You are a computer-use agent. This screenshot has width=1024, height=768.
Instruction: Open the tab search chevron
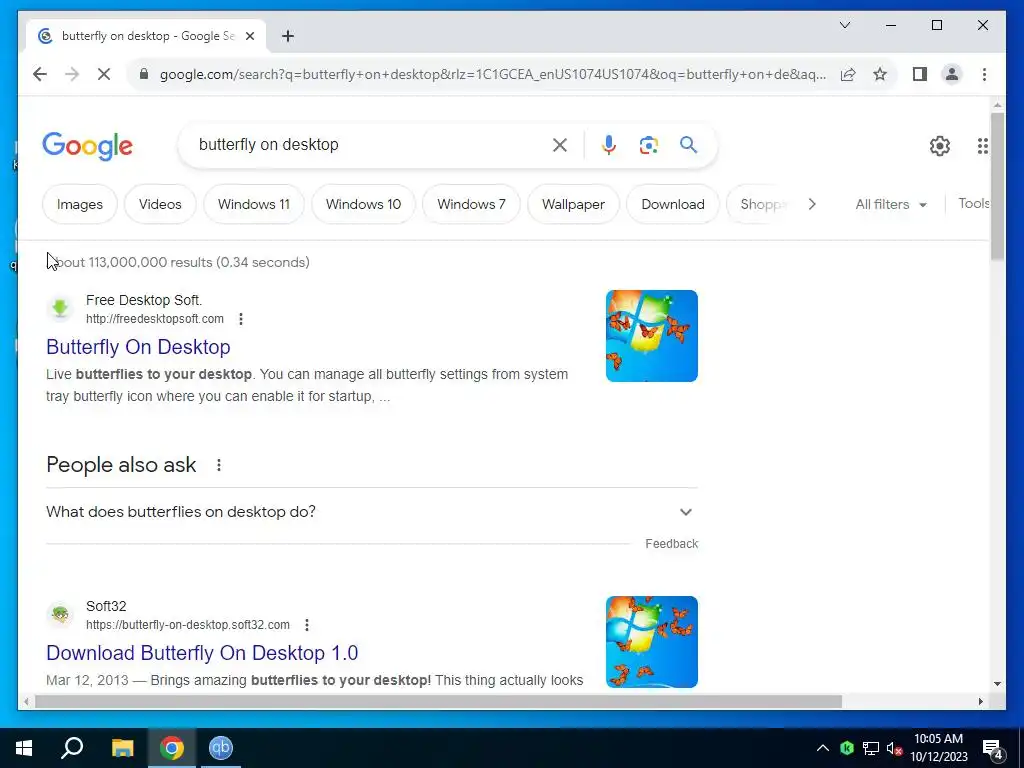tap(844, 25)
